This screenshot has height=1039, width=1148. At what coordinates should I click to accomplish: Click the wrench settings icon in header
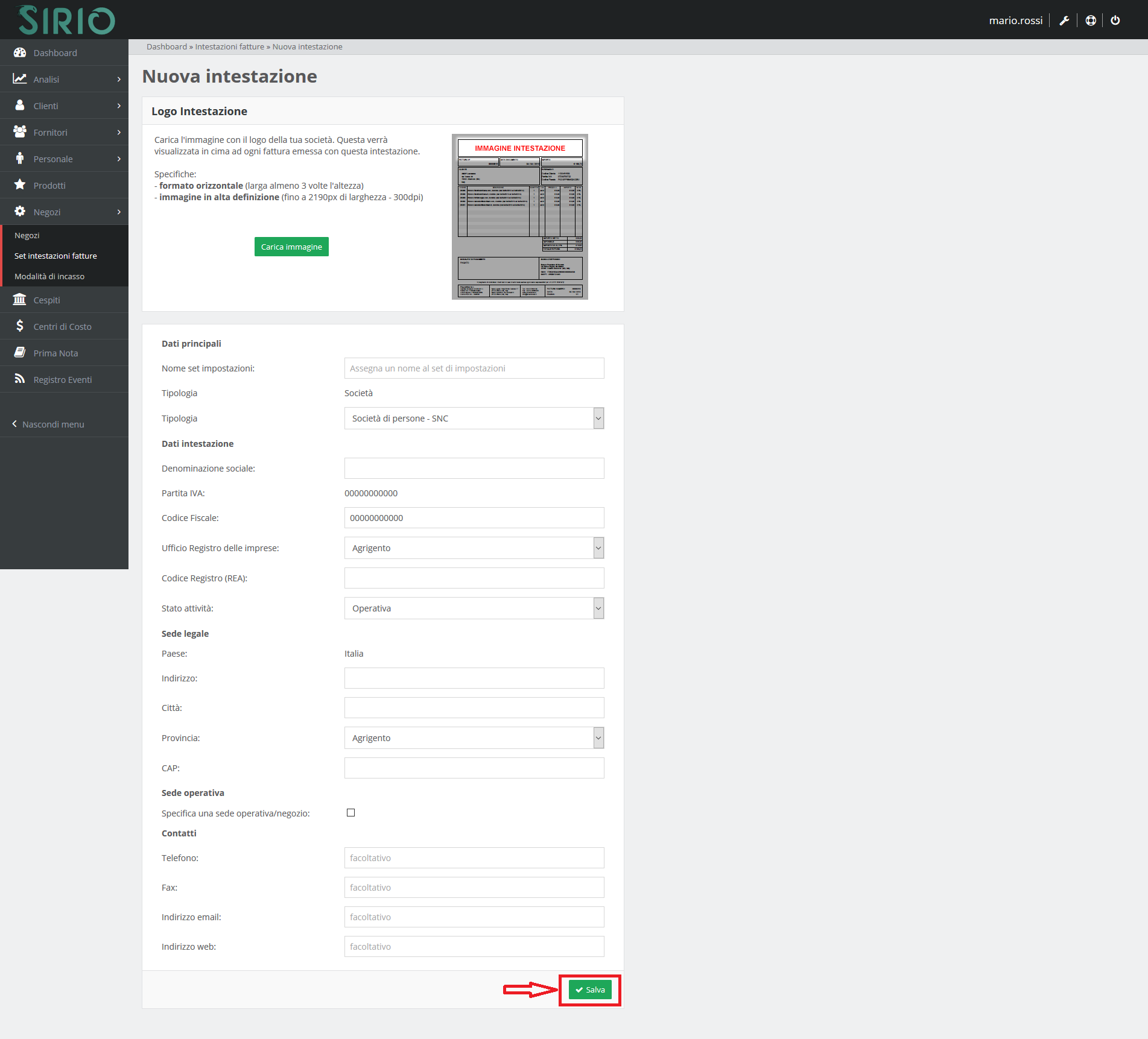coord(1064,21)
